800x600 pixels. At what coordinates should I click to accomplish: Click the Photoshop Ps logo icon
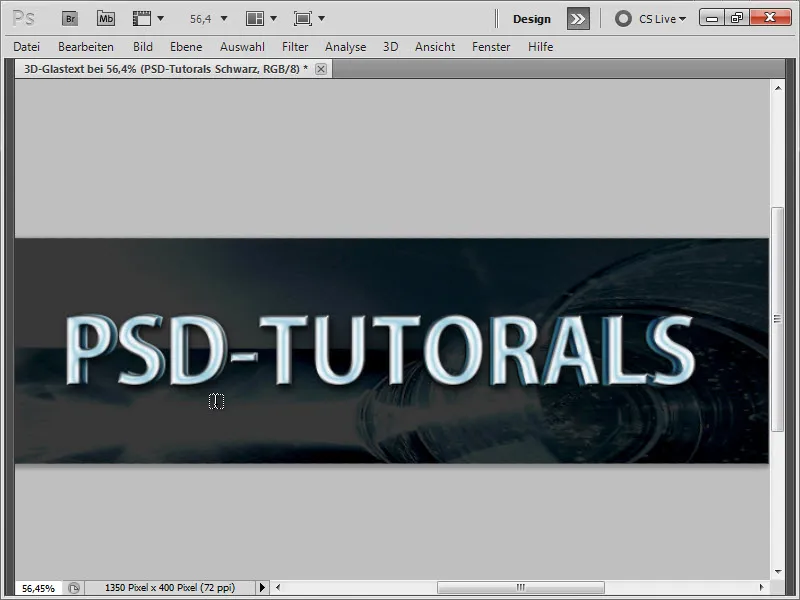point(24,19)
